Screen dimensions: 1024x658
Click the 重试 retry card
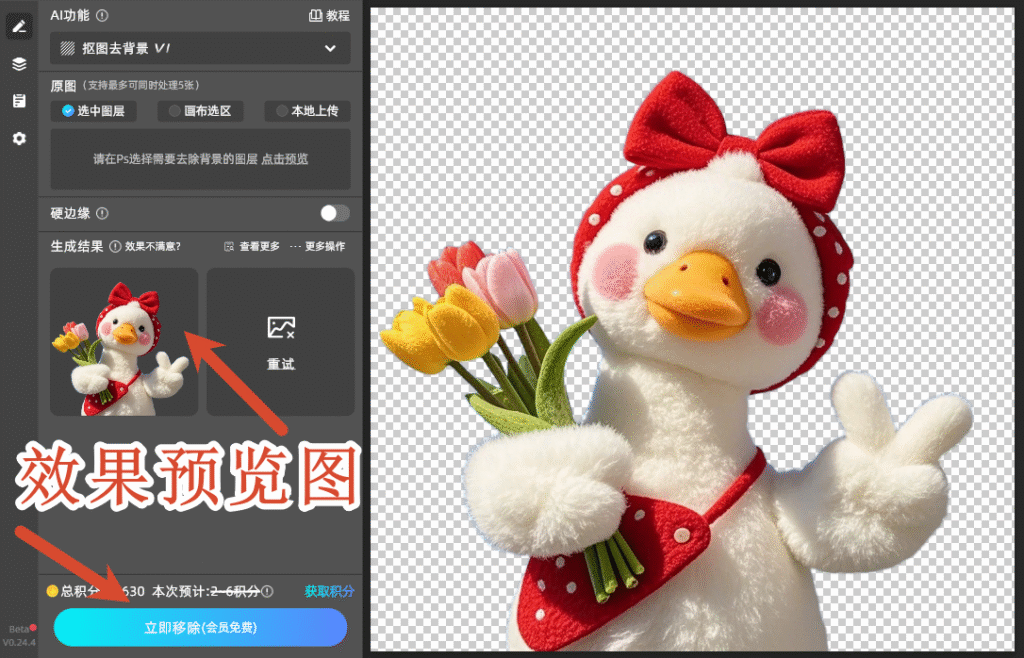point(281,342)
